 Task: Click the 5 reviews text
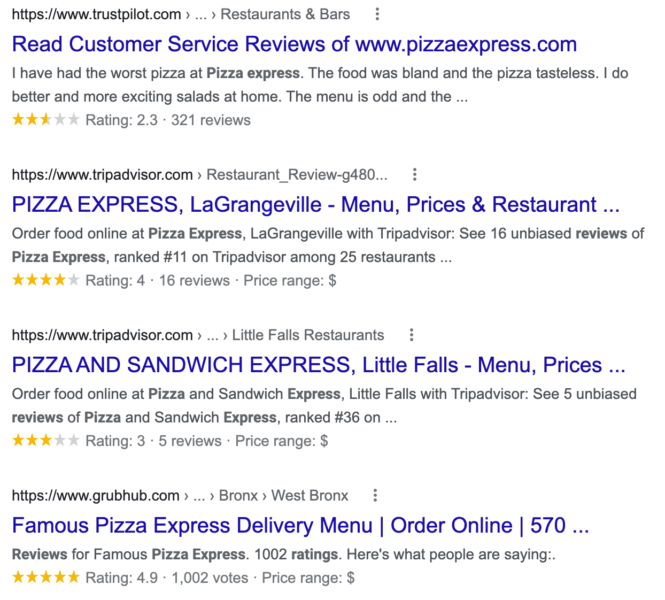point(190,441)
